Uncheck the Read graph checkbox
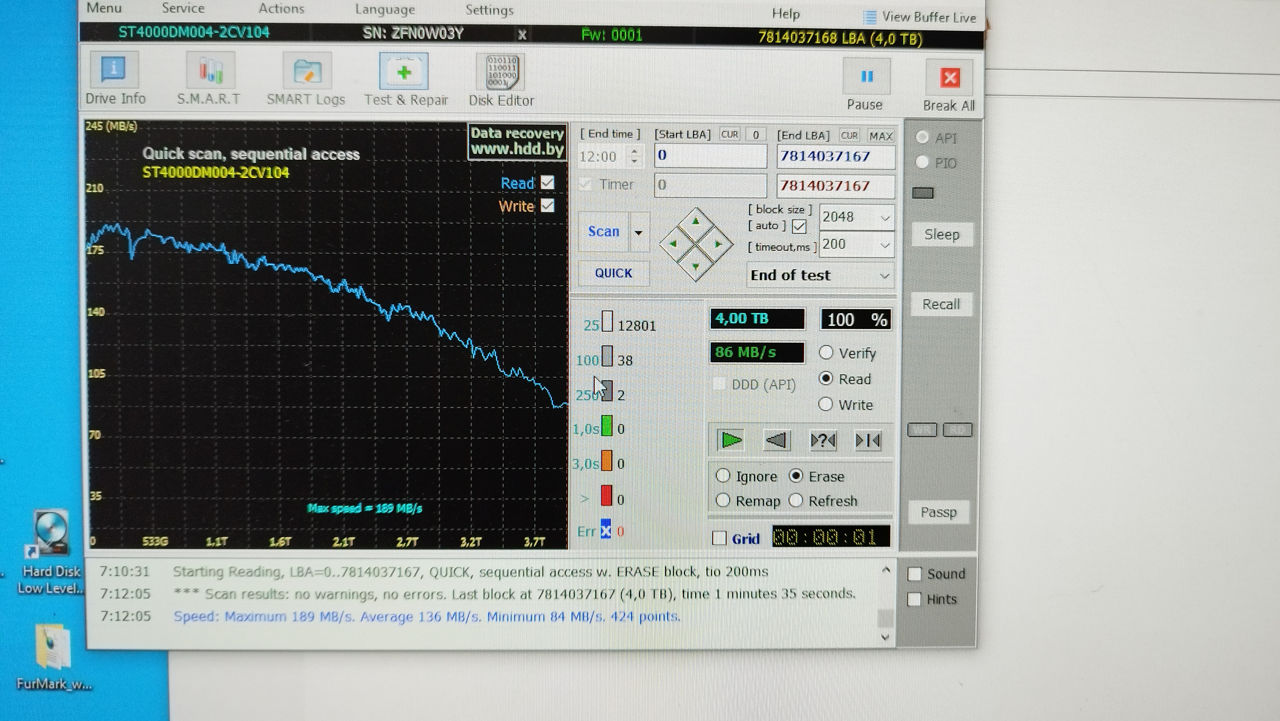Screen dimensions: 1280x721 (x=547, y=183)
